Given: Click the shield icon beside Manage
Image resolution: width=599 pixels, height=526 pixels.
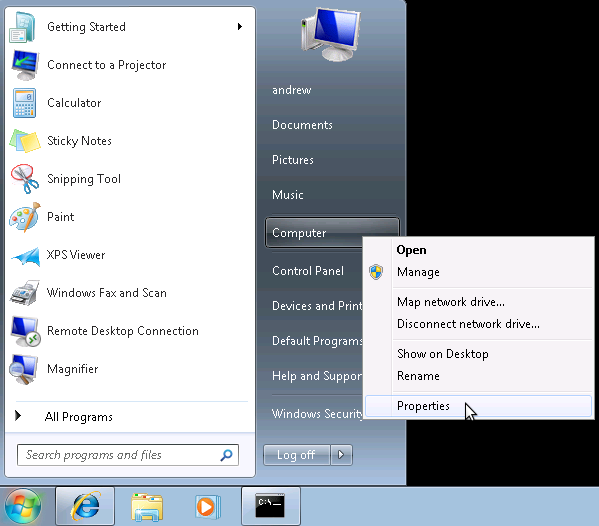Looking at the screenshot, I should [376, 272].
